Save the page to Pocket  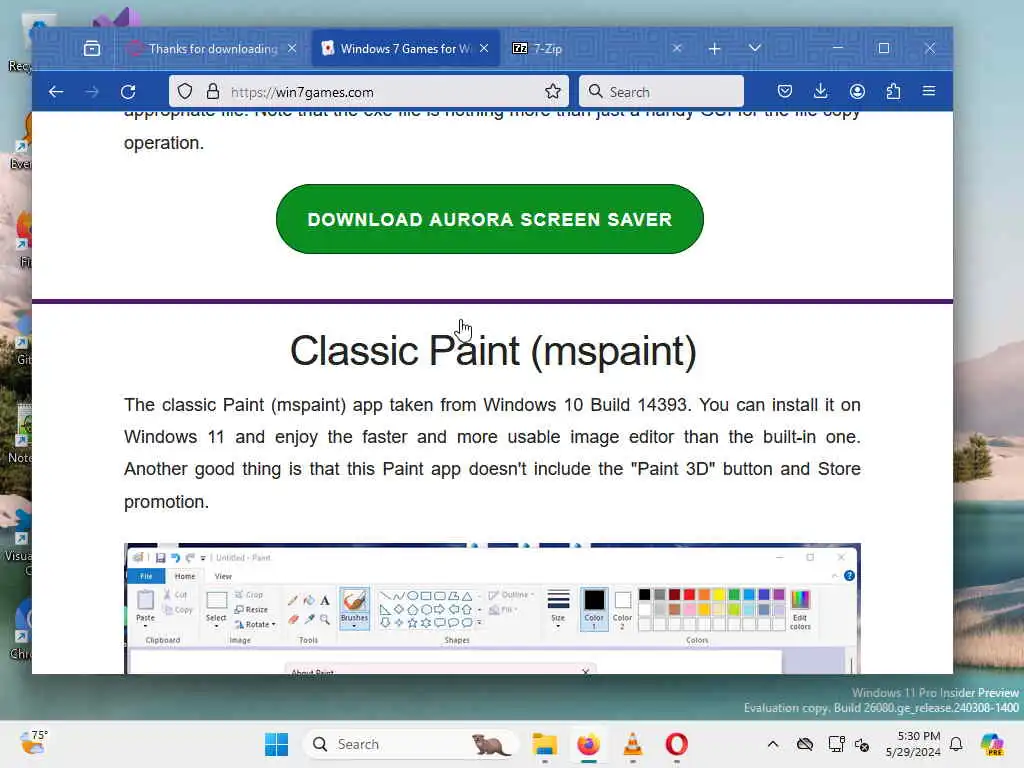pos(785,91)
